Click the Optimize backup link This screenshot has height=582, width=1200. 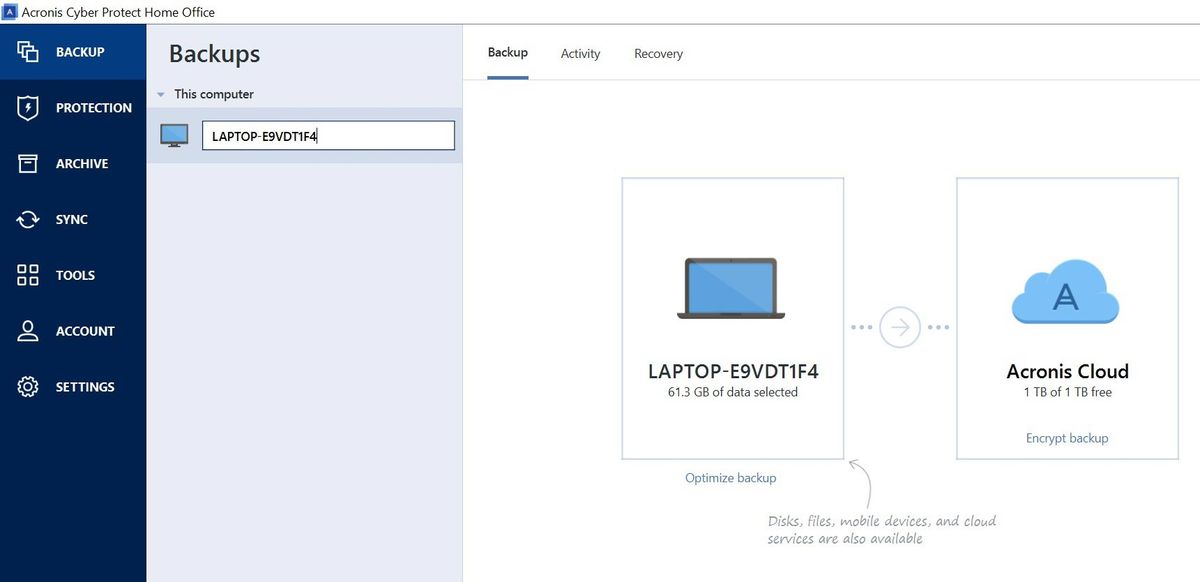[x=731, y=477]
